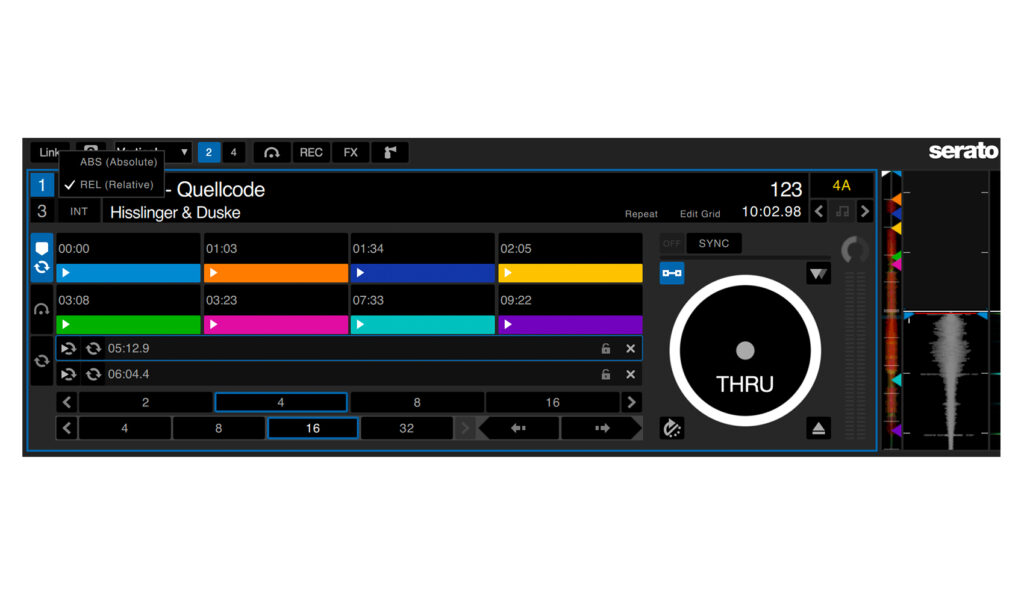Select REL (Relative) mode from the menu
Screen dimensions: 1024x602
pos(116,185)
